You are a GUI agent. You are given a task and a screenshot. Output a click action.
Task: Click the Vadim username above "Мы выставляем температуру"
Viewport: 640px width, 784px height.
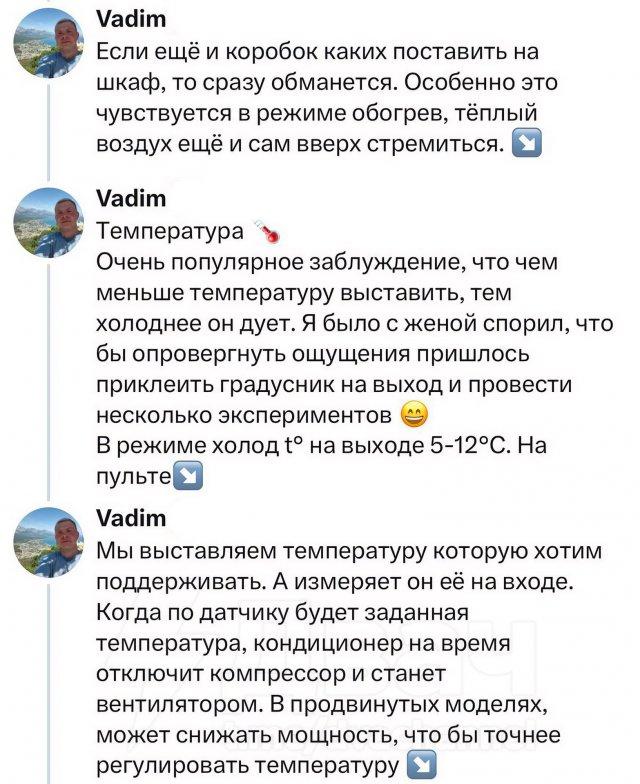(x=131, y=518)
